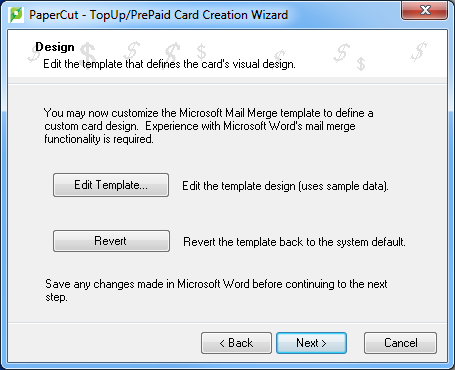The width and height of the screenshot is (455, 370).
Task: Click the 'uses sample data' description text
Action: coord(285,186)
